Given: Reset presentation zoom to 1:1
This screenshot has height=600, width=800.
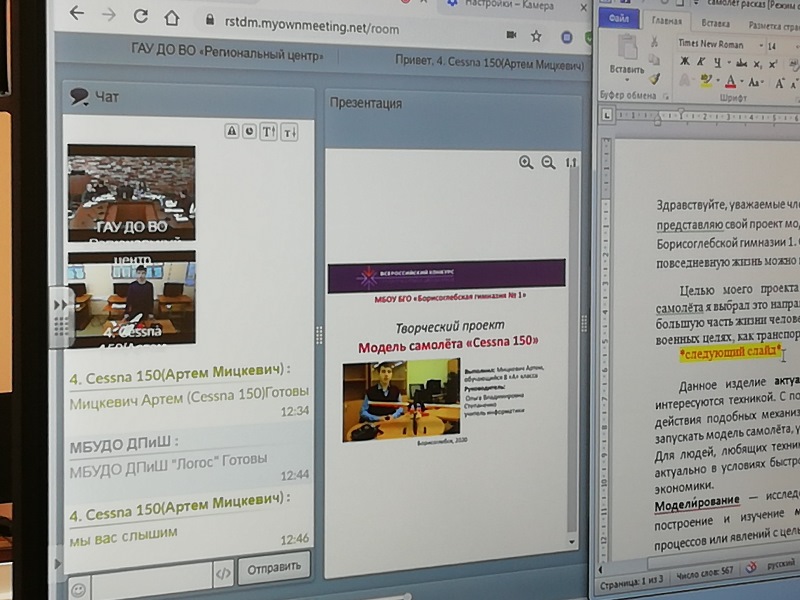Looking at the screenshot, I should [x=571, y=163].
